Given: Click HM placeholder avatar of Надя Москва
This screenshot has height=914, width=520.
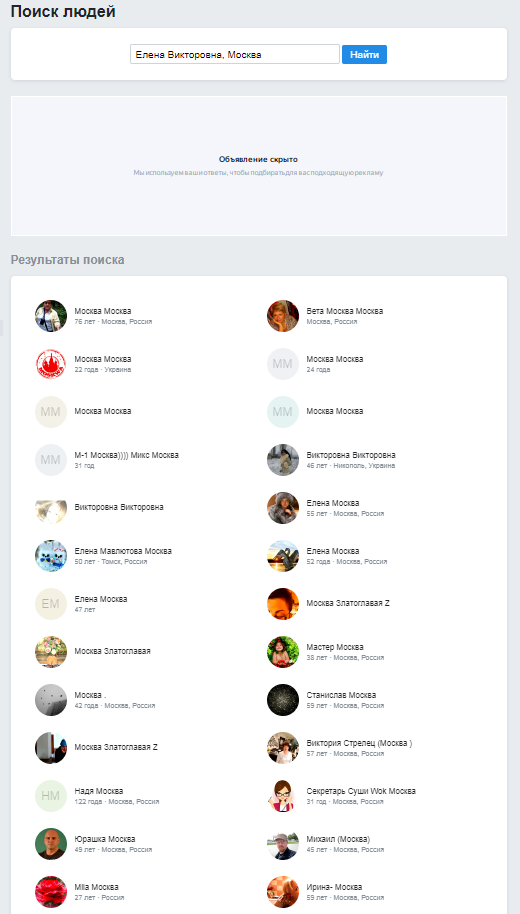Looking at the screenshot, I should click(51, 796).
